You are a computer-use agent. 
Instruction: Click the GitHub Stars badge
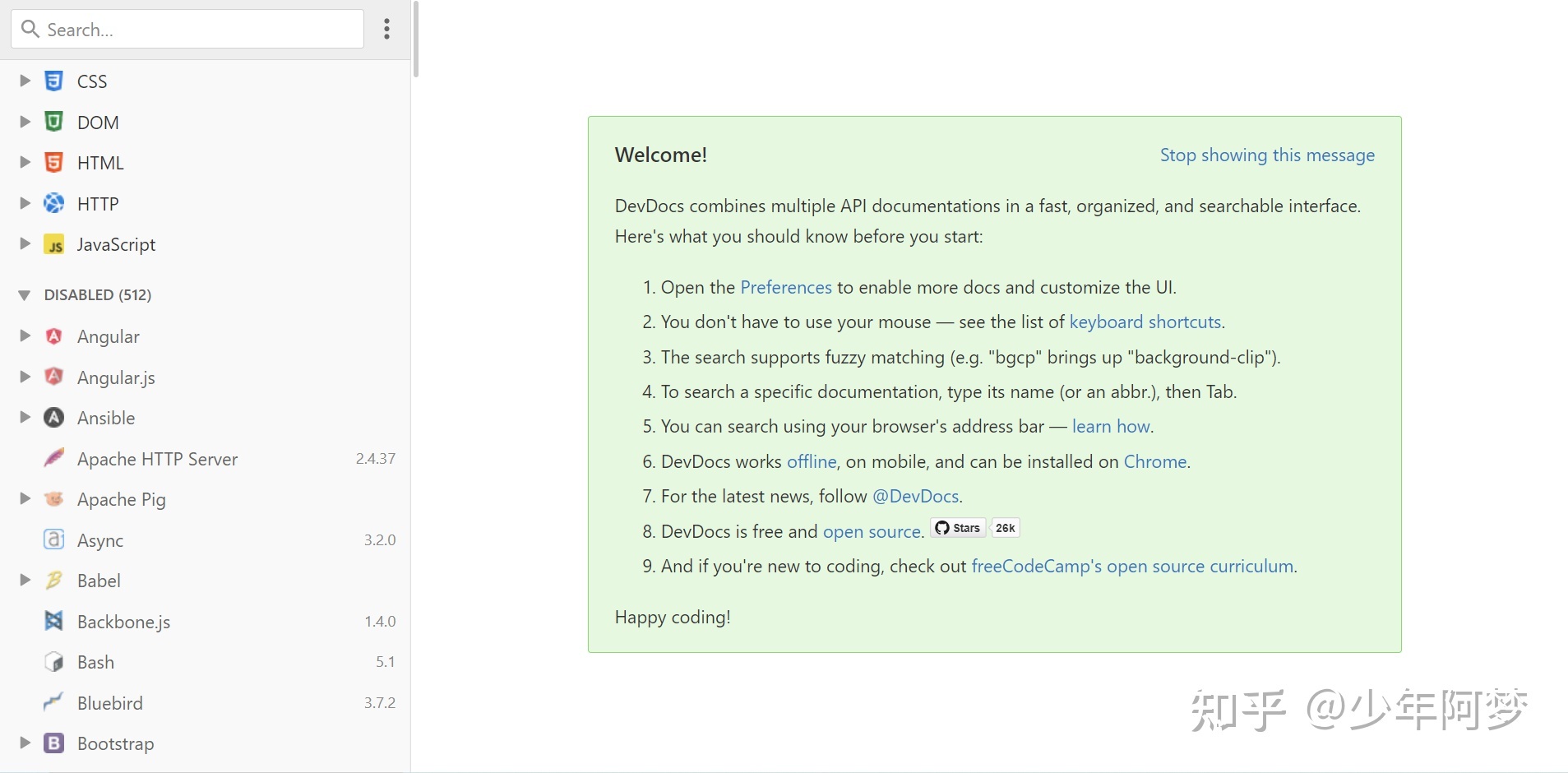click(959, 528)
